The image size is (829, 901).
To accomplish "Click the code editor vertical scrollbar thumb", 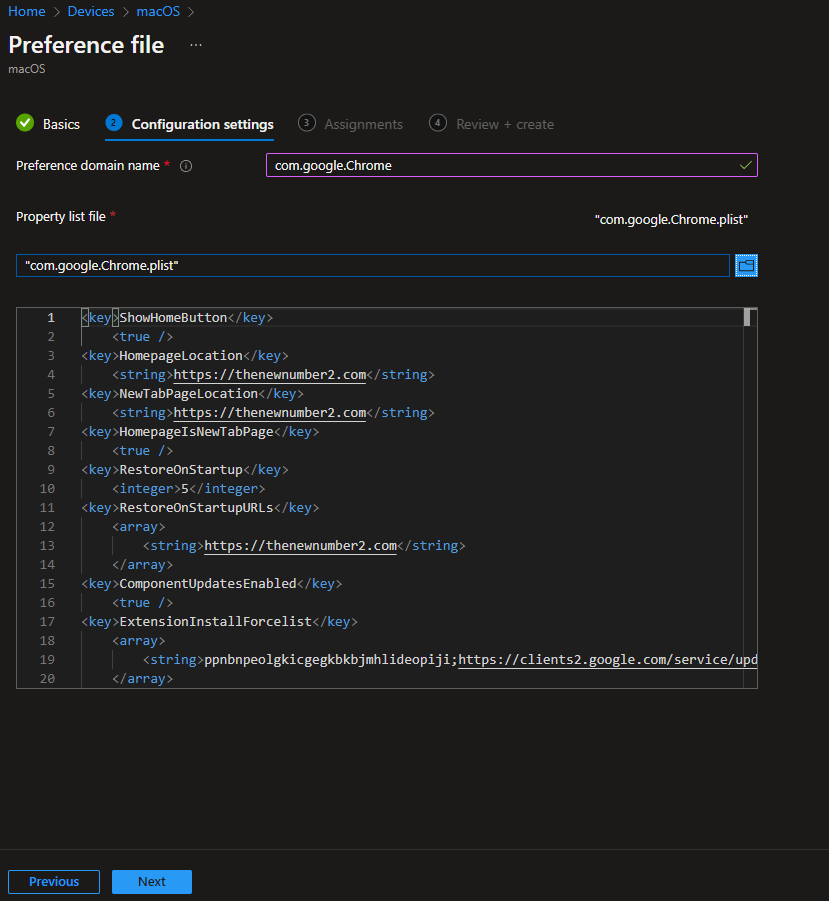I will tap(747, 318).
